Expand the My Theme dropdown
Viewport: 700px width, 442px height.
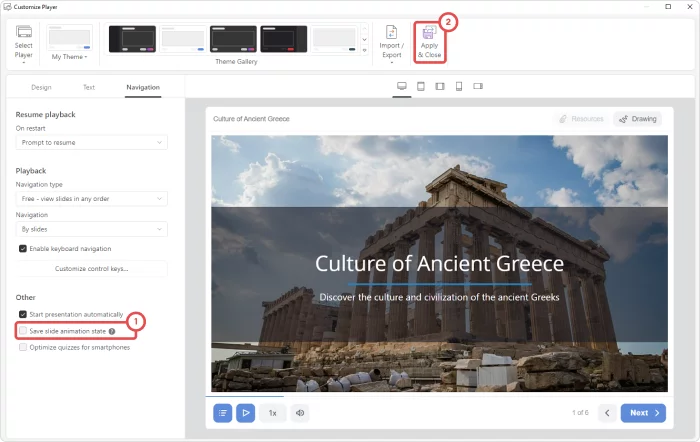point(69,57)
